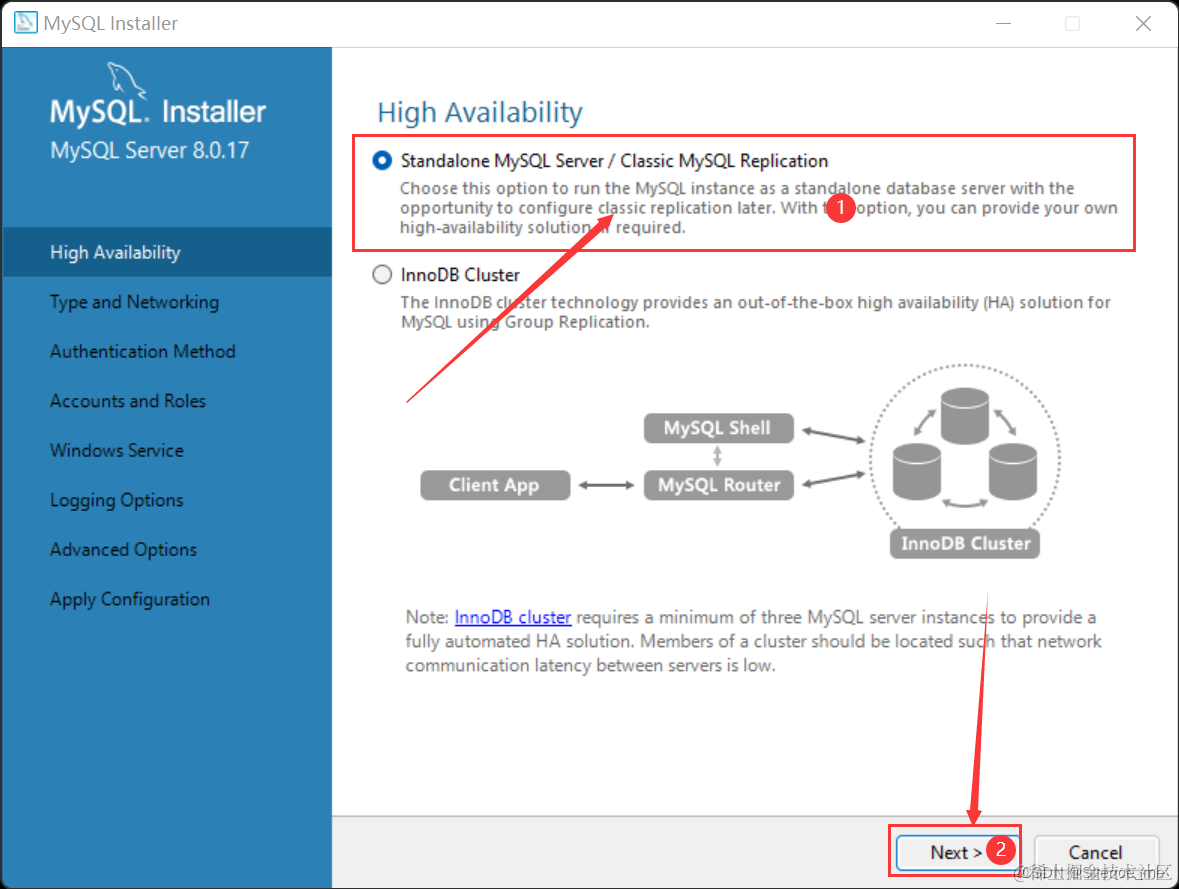Click the Client App diagram box
Screen dimensions: 1179x889
[495, 485]
